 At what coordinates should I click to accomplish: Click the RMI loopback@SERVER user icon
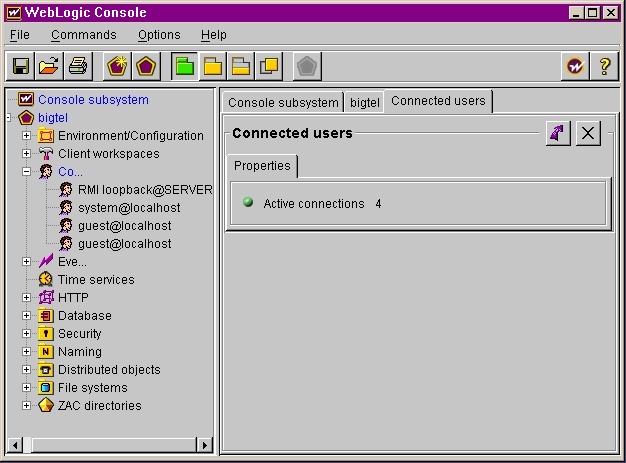pyautogui.click(x=66, y=190)
